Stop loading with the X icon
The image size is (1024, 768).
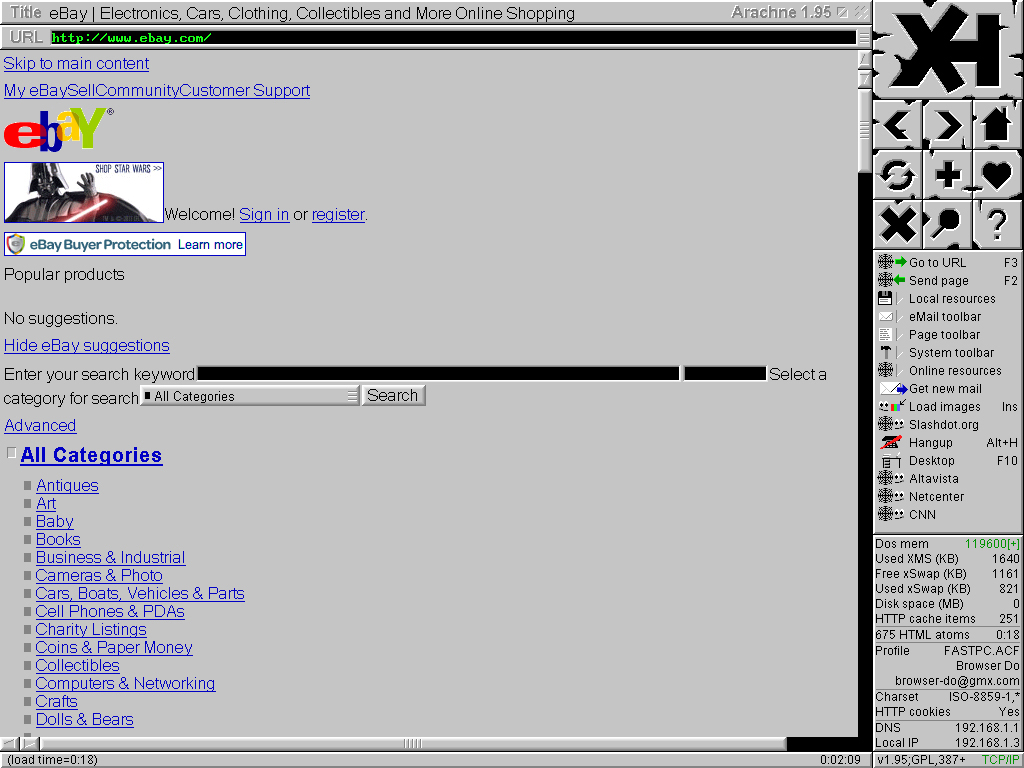(898, 225)
